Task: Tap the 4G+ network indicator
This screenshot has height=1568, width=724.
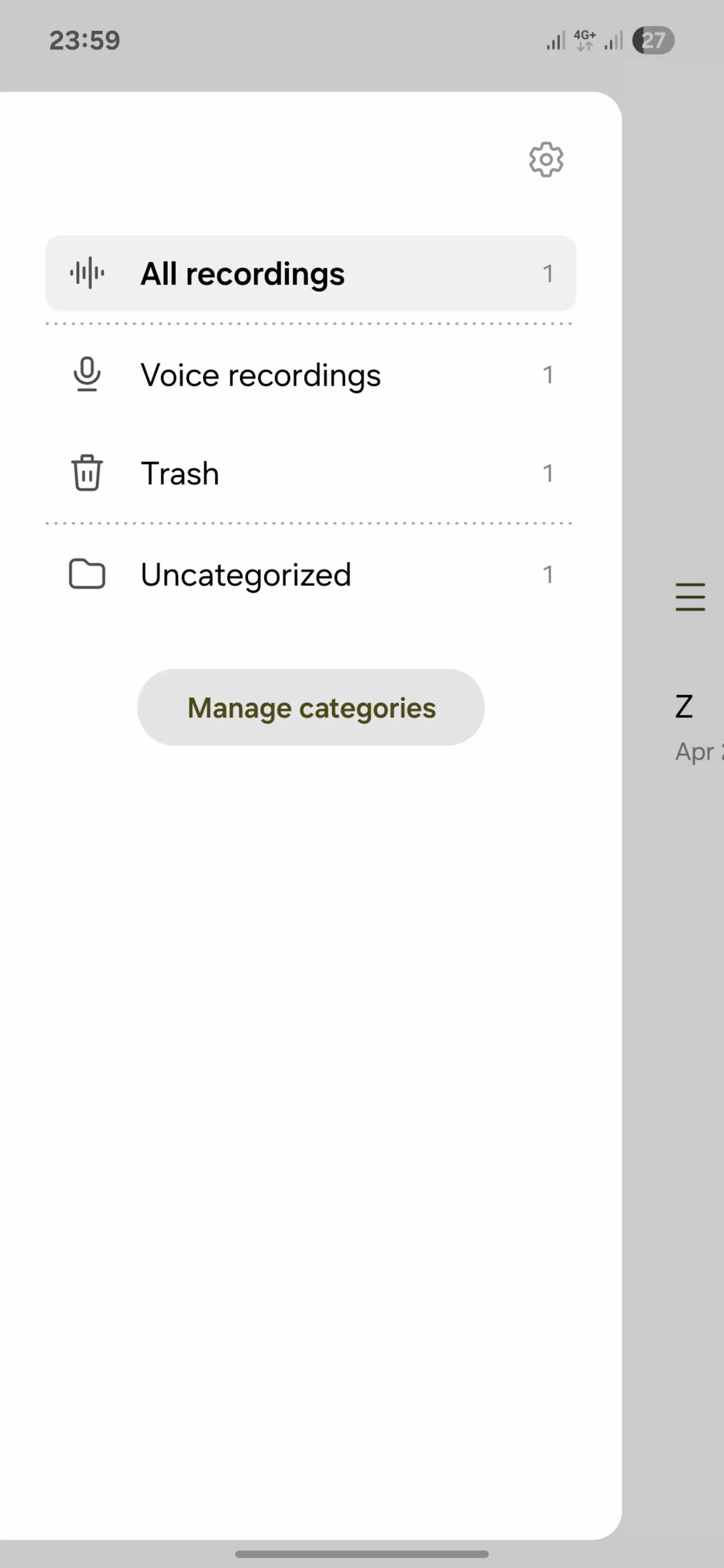Action: (584, 40)
